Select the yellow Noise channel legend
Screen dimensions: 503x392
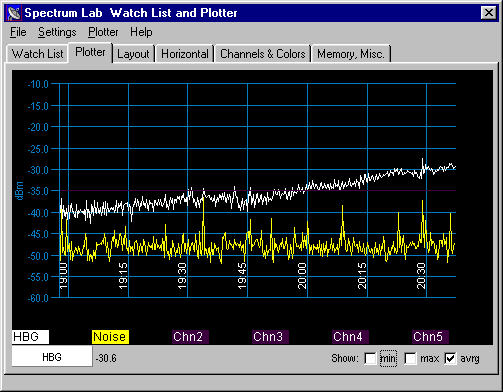click(110, 337)
